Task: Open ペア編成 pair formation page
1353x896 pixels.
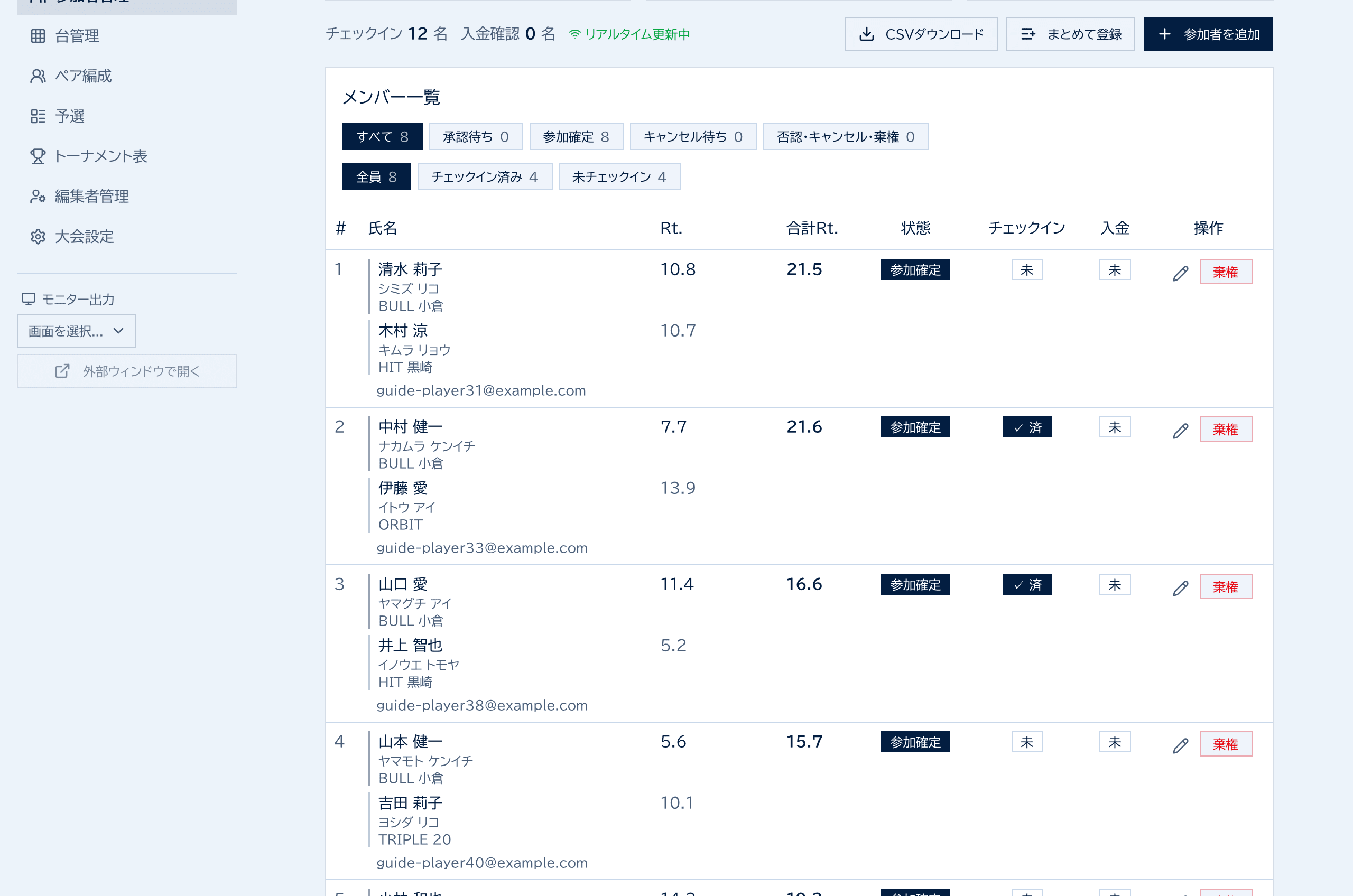Action: click(x=126, y=76)
